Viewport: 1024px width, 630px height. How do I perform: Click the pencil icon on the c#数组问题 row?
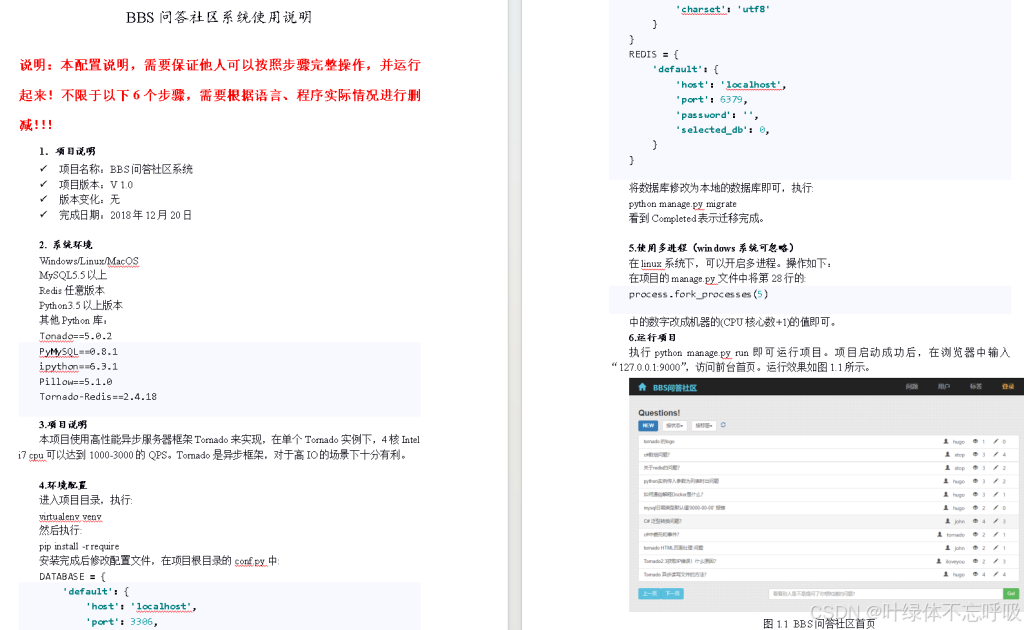coord(994,454)
